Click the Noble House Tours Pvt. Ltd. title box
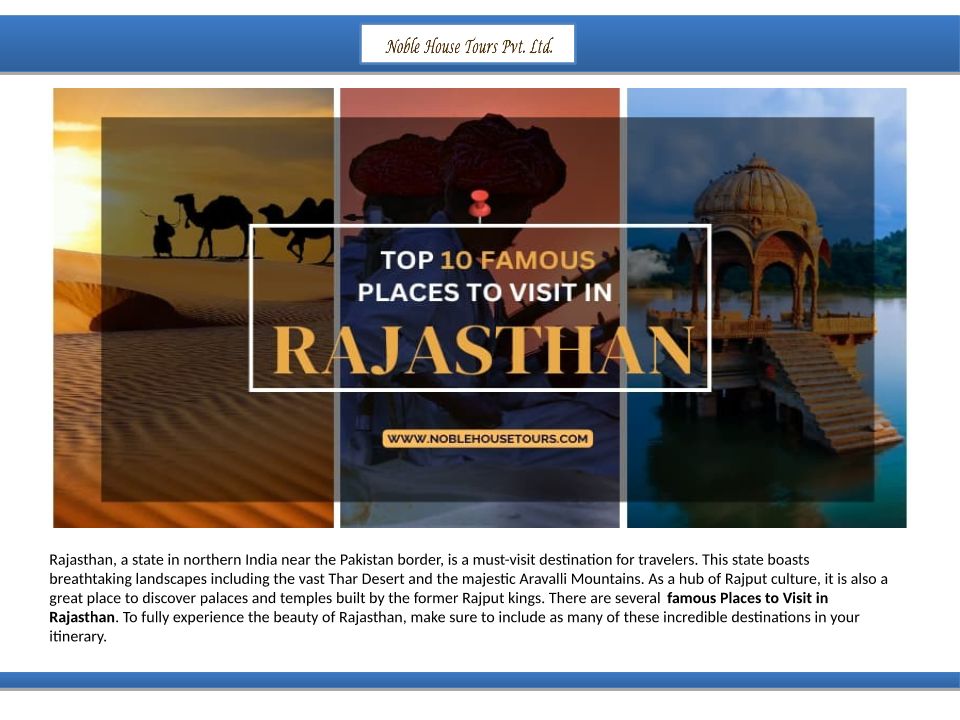Image resolution: width=960 pixels, height=720 pixels. click(x=468, y=45)
